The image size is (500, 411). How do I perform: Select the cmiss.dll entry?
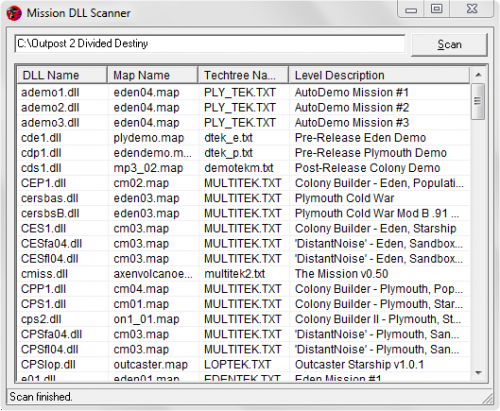pyautogui.click(x=44, y=274)
